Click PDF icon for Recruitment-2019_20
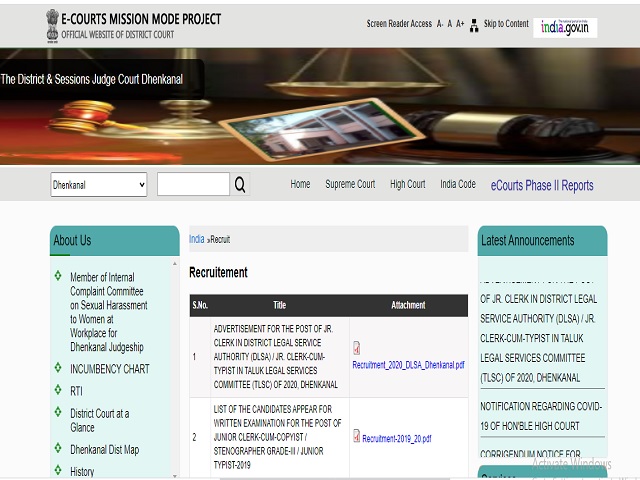 click(357, 436)
